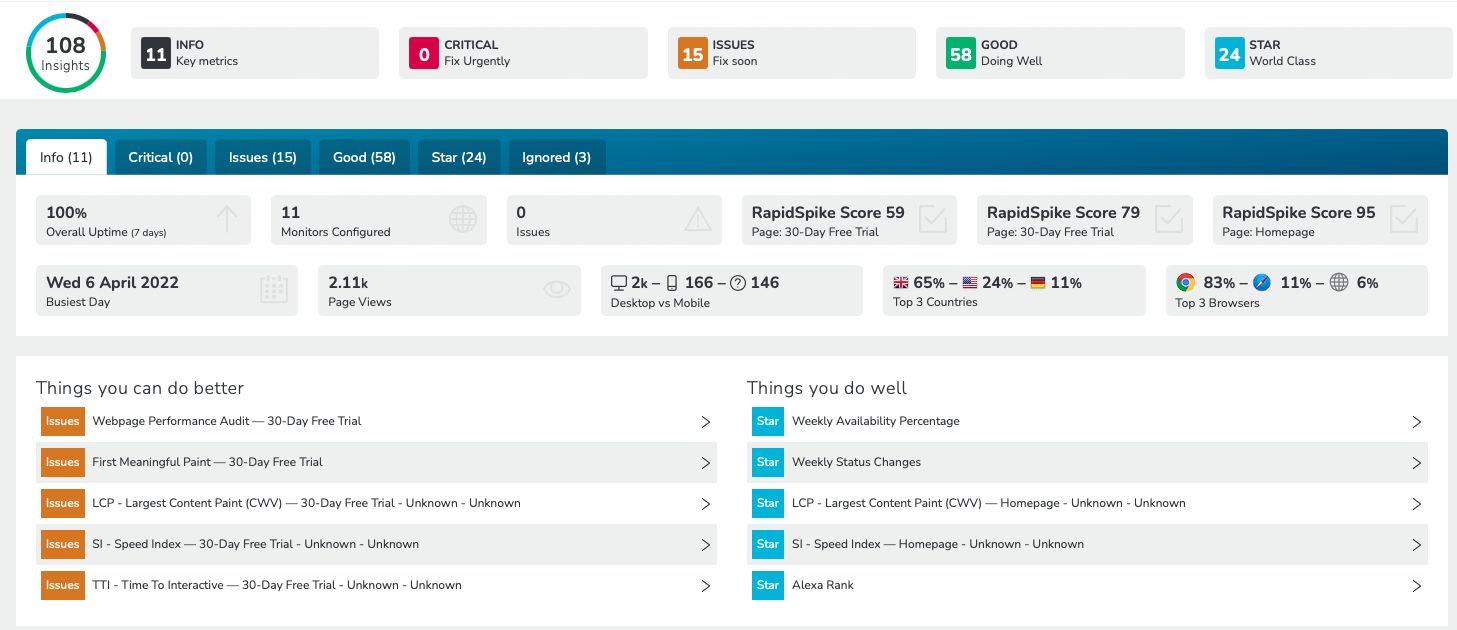Image resolution: width=1457 pixels, height=630 pixels.
Task: Expand LCP Homepage row chevron
Action: point(1416,504)
